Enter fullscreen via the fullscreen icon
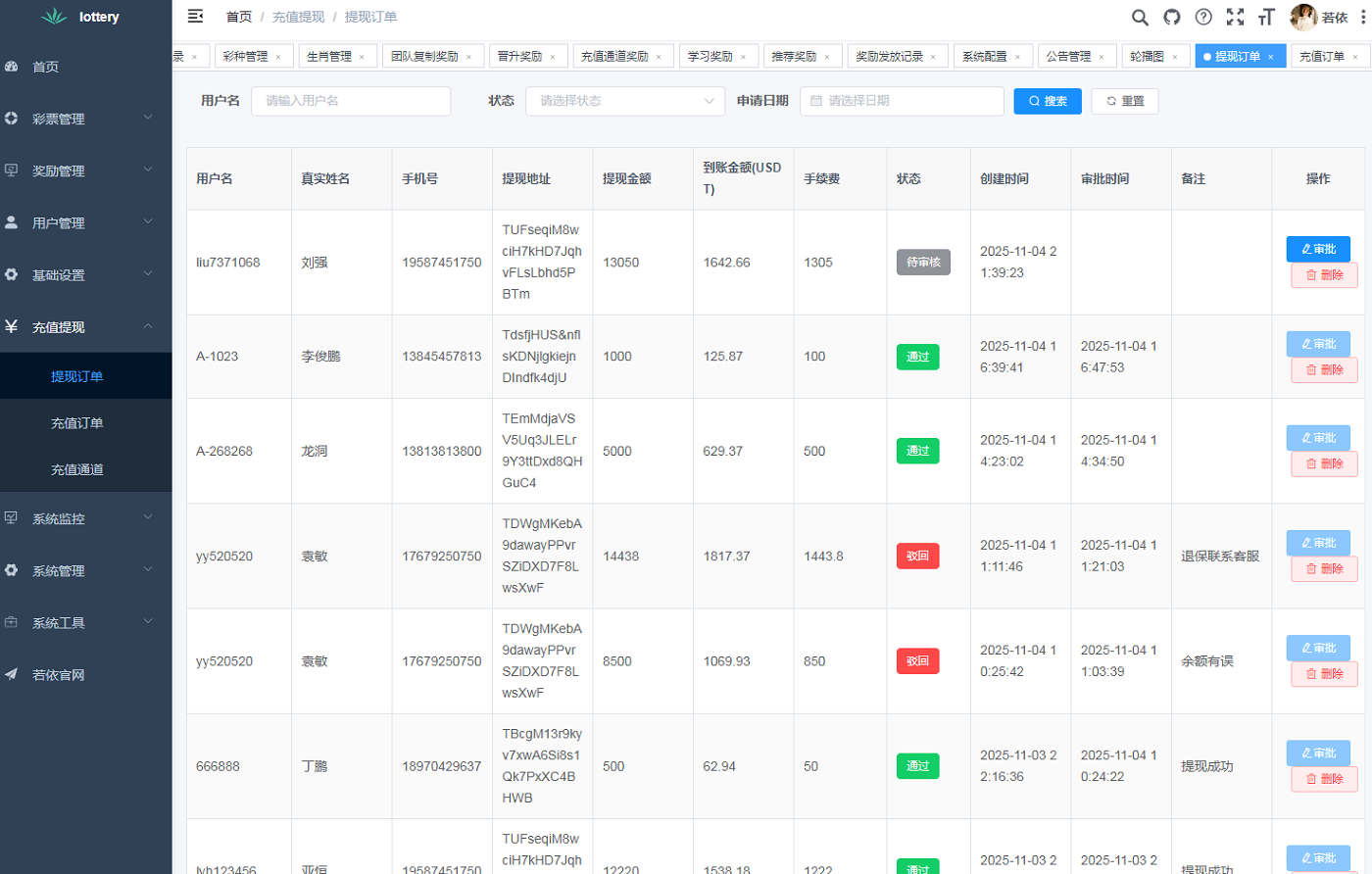Screen dimensions: 1372x874 tap(1237, 17)
